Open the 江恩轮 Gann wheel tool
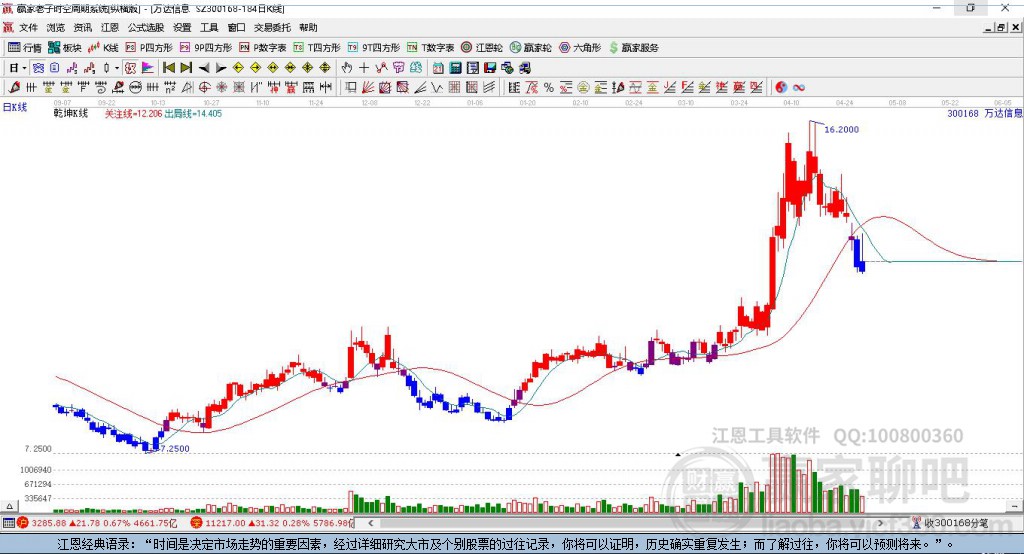The image size is (1024, 554). (482, 48)
